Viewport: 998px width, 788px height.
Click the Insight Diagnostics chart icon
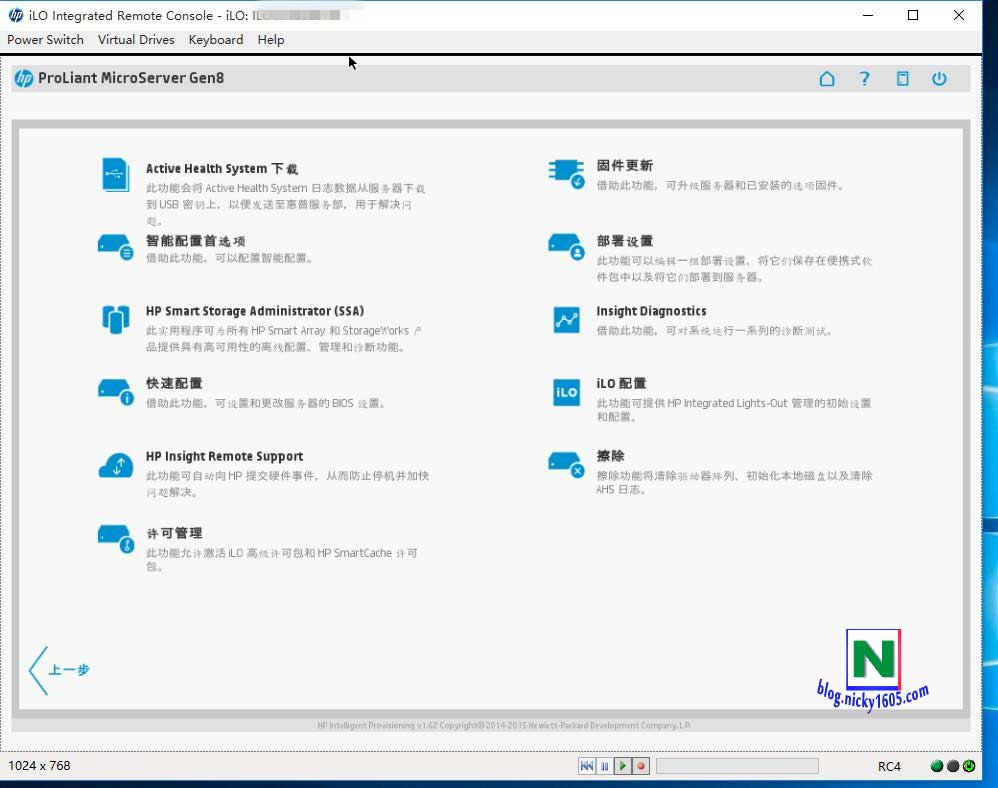(x=566, y=320)
